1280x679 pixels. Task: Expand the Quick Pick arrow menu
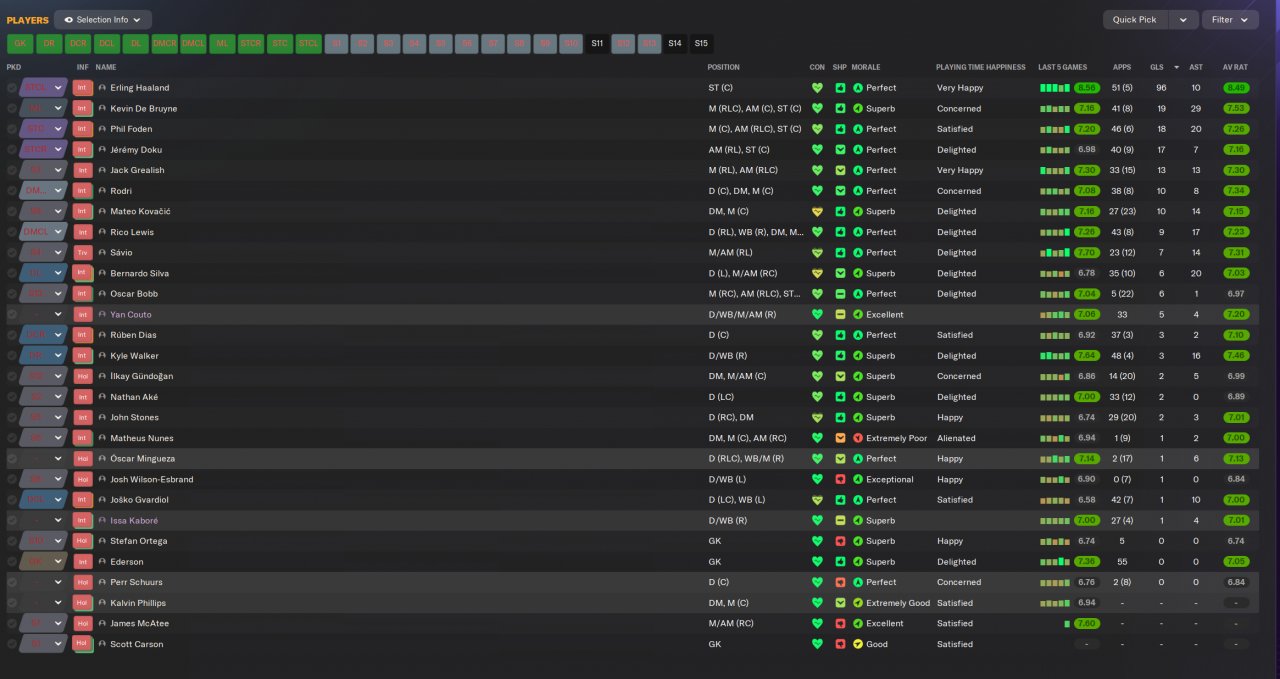1183,20
